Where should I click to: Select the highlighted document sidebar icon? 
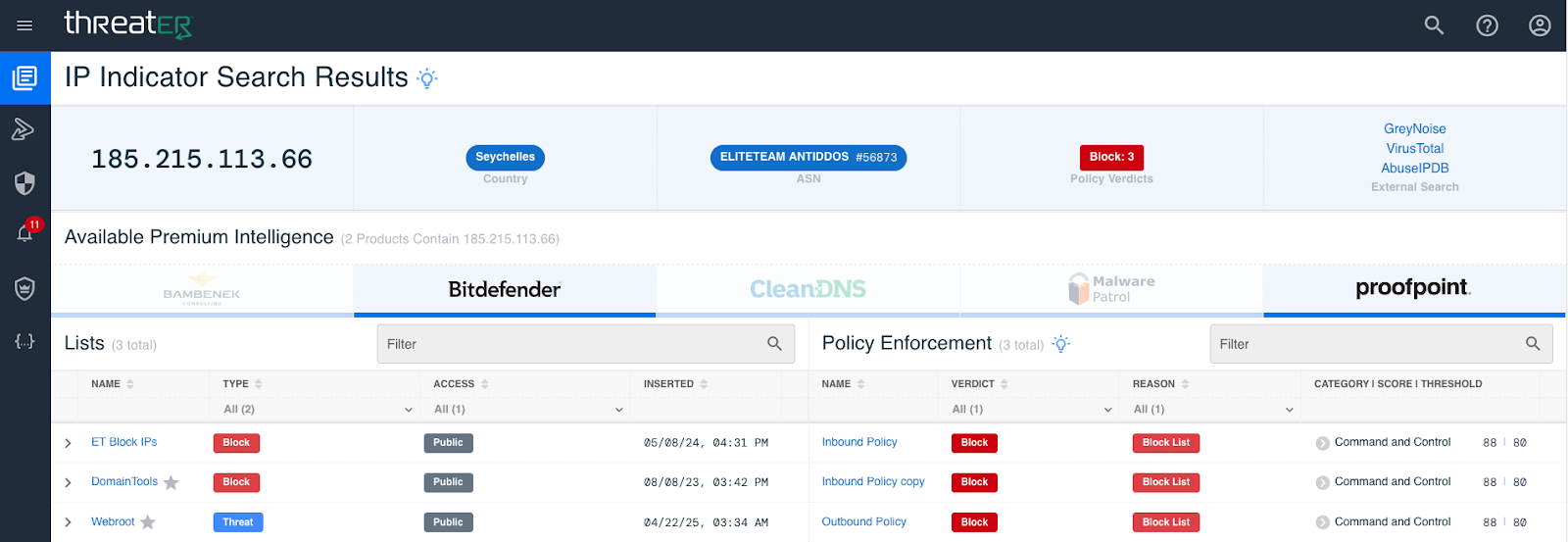(24, 77)
